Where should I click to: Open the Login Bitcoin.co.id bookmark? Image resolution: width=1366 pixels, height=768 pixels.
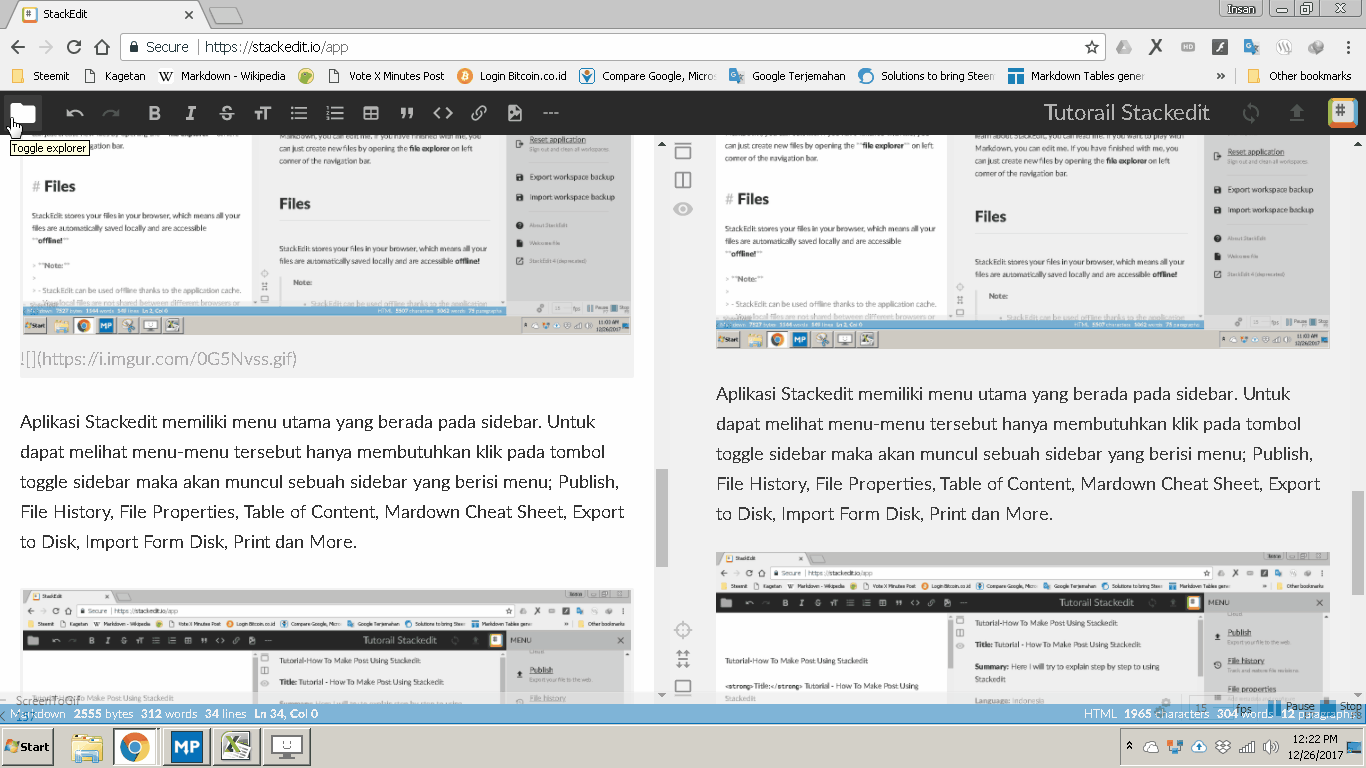pos(512,76)
